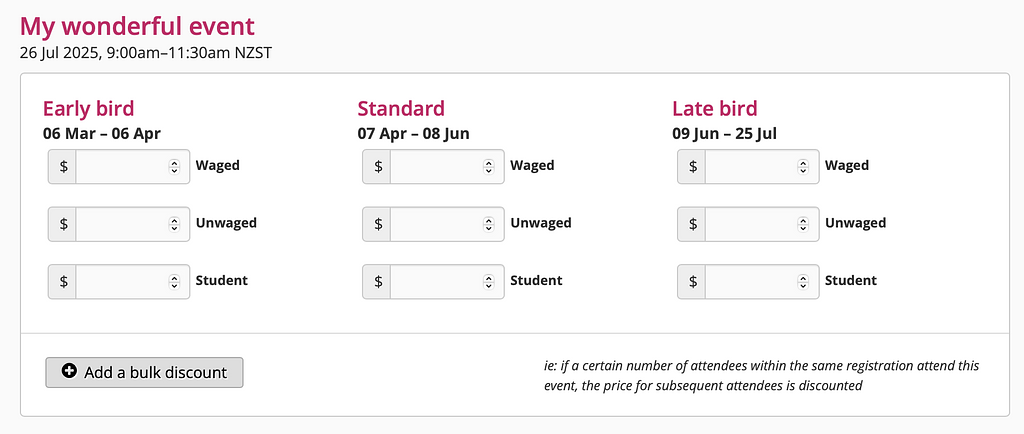Focus the Early bird Waged price field

(133, 166)
